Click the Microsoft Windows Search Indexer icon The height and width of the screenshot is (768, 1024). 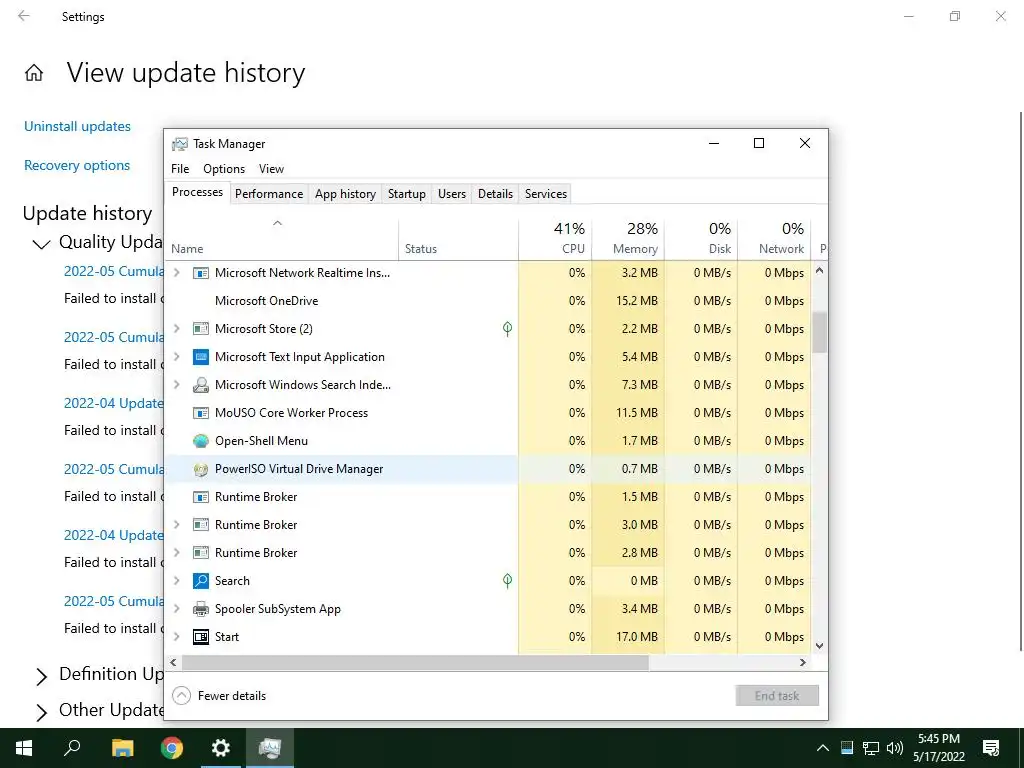[200, 385]
